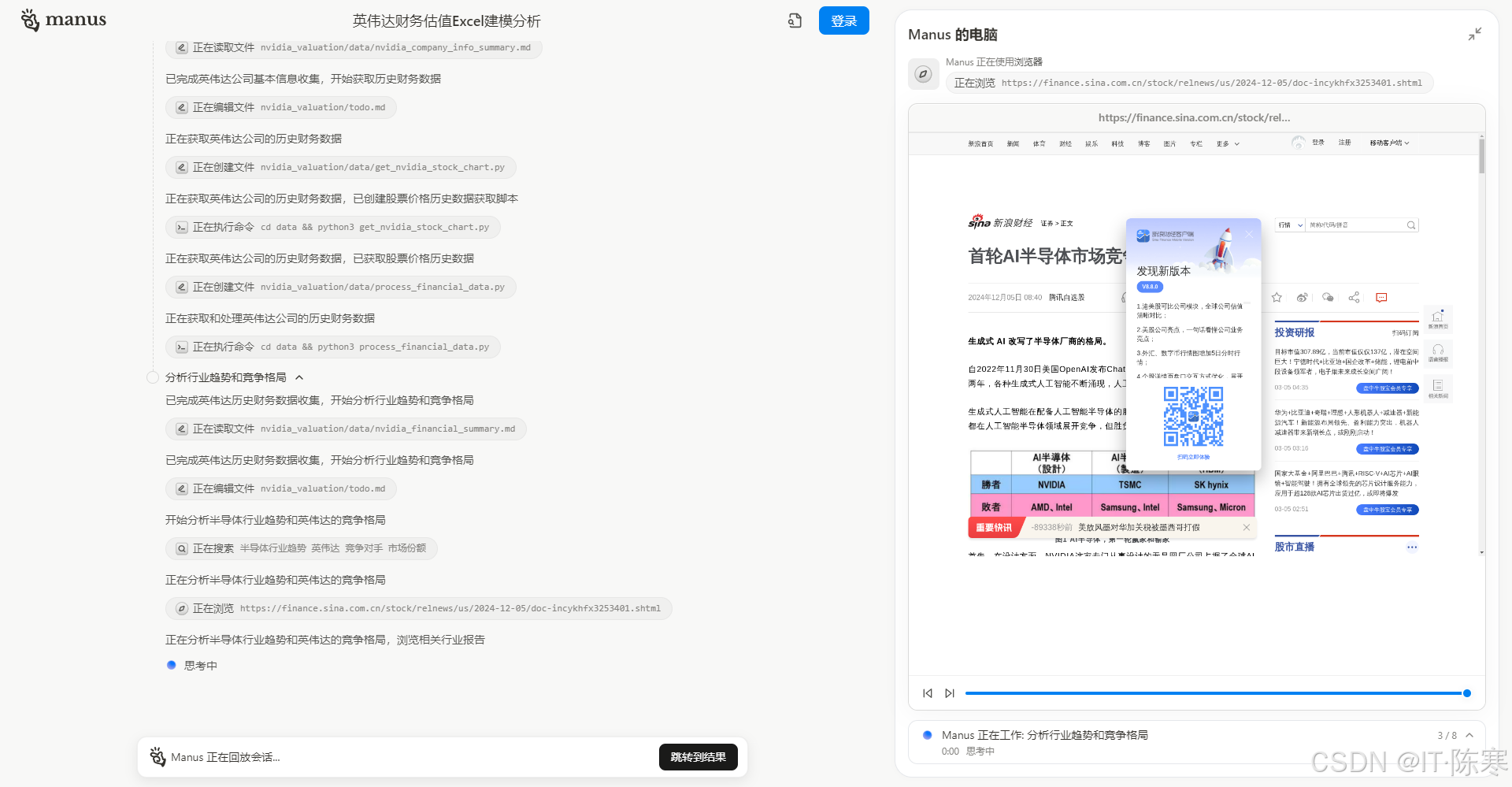Open 新闻 in the Sina nav bar

[1013, 143]
